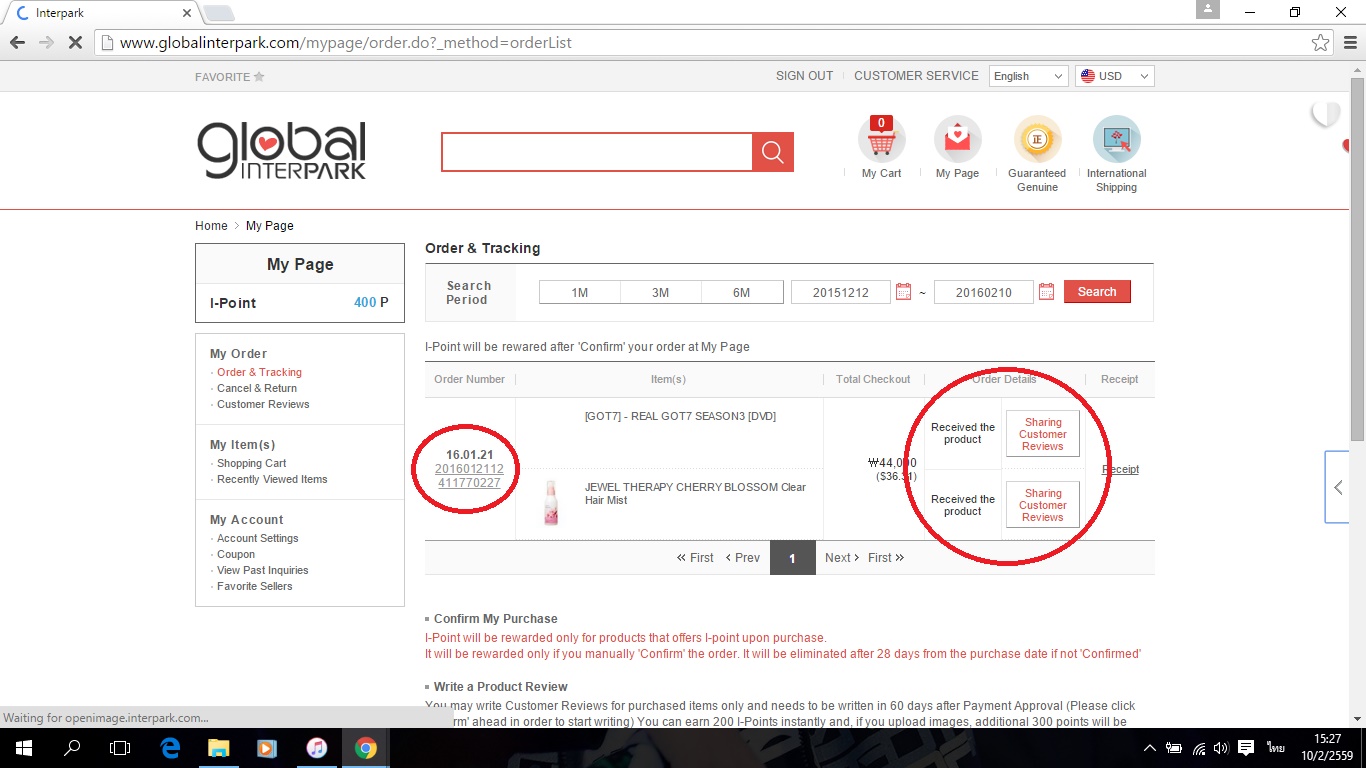Switch the keyboard input language indicator

point(1275,748)
